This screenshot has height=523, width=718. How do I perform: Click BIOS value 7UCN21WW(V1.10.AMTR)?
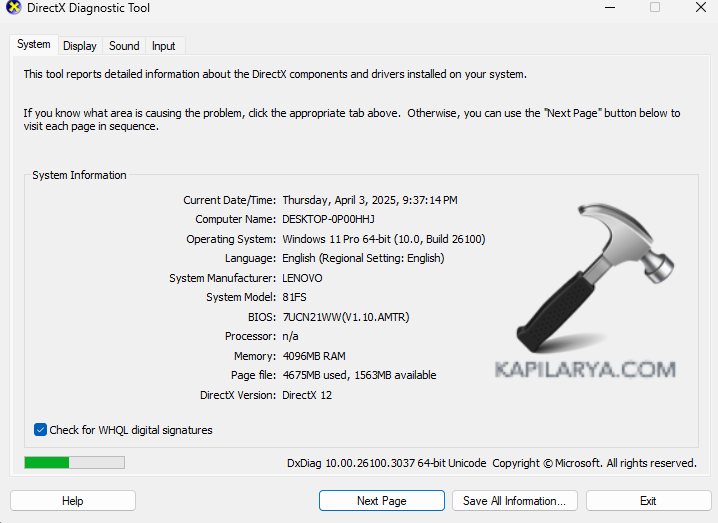click(346, 317)
